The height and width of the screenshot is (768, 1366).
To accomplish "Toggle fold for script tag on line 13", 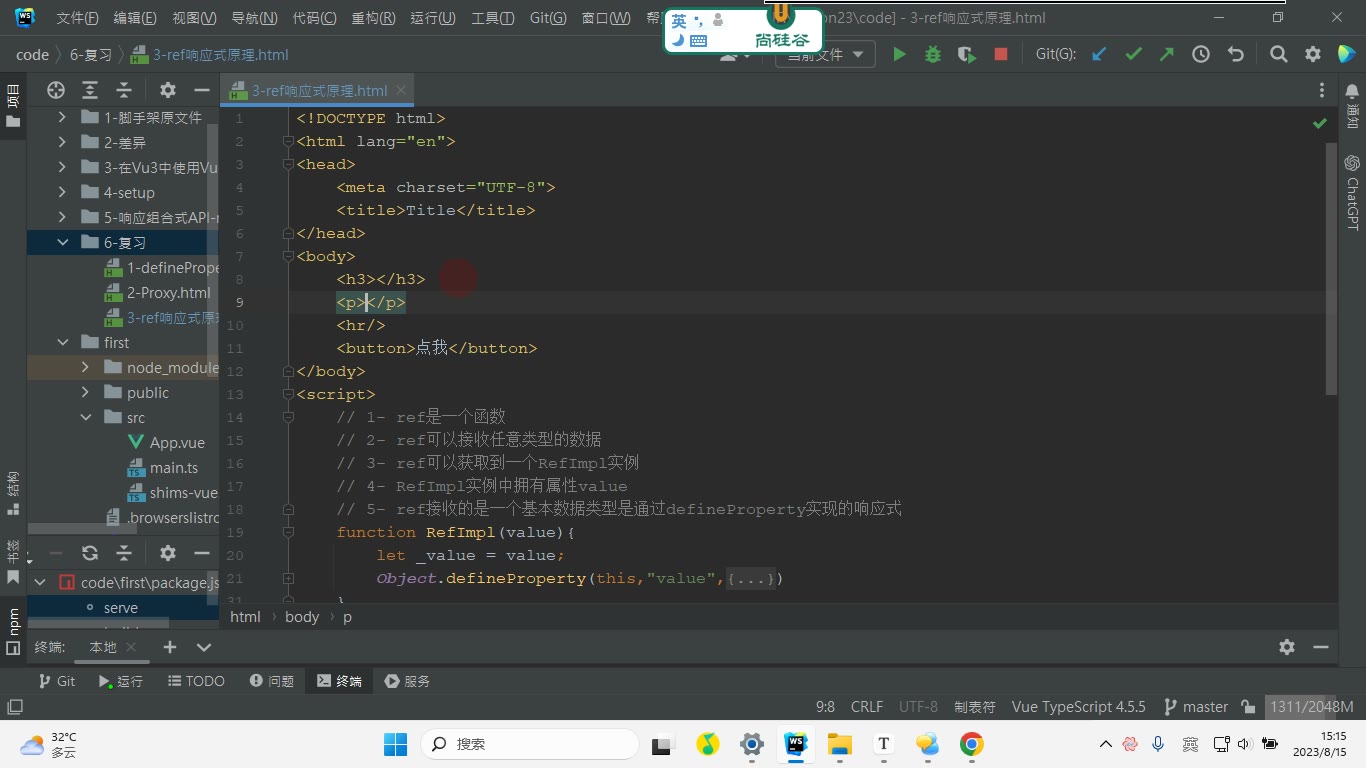I will pos(288,394).
